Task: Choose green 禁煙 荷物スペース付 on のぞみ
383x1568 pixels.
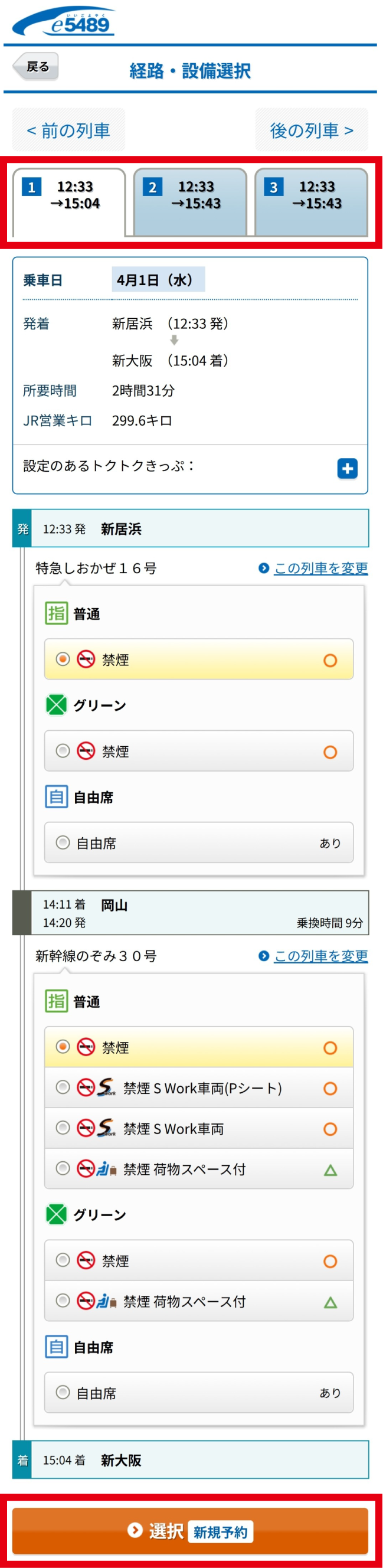Action: click(x=63, y=1301)
